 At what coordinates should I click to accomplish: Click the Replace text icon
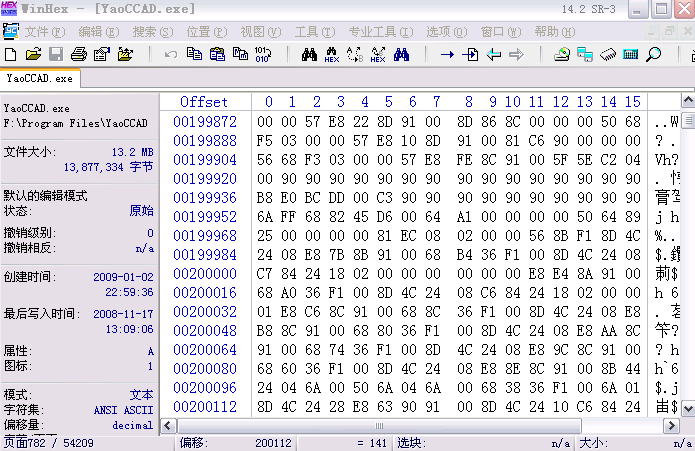point(355,54)
